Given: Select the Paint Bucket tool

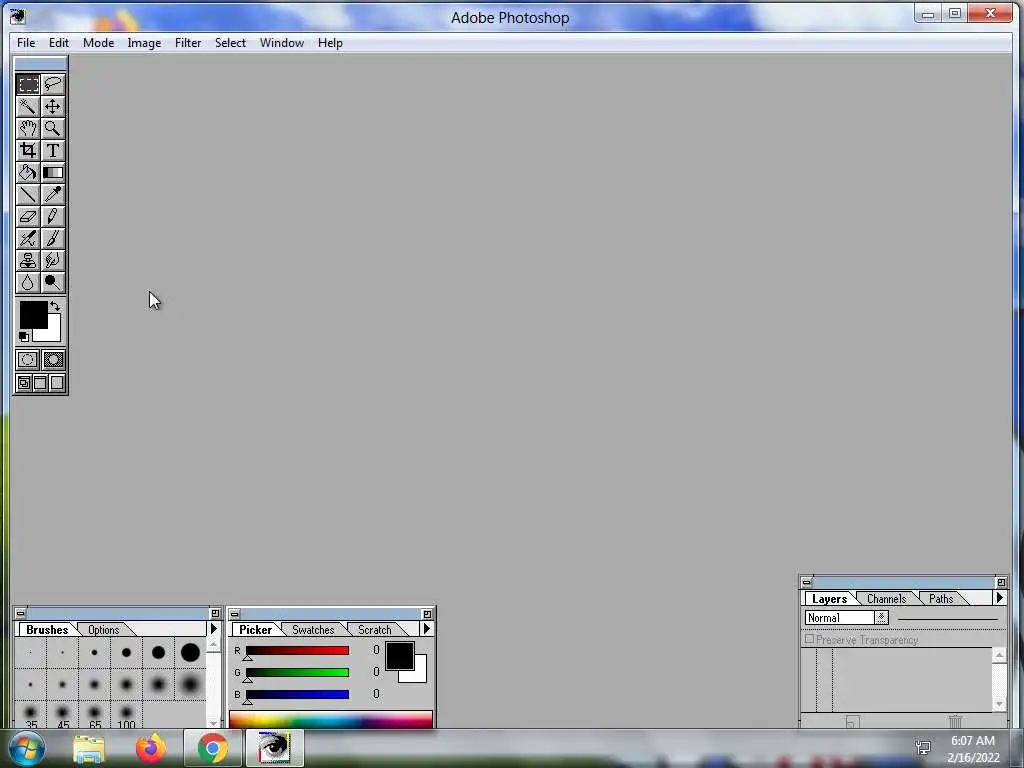Looking at the screenshot, I should click(28, 172).
